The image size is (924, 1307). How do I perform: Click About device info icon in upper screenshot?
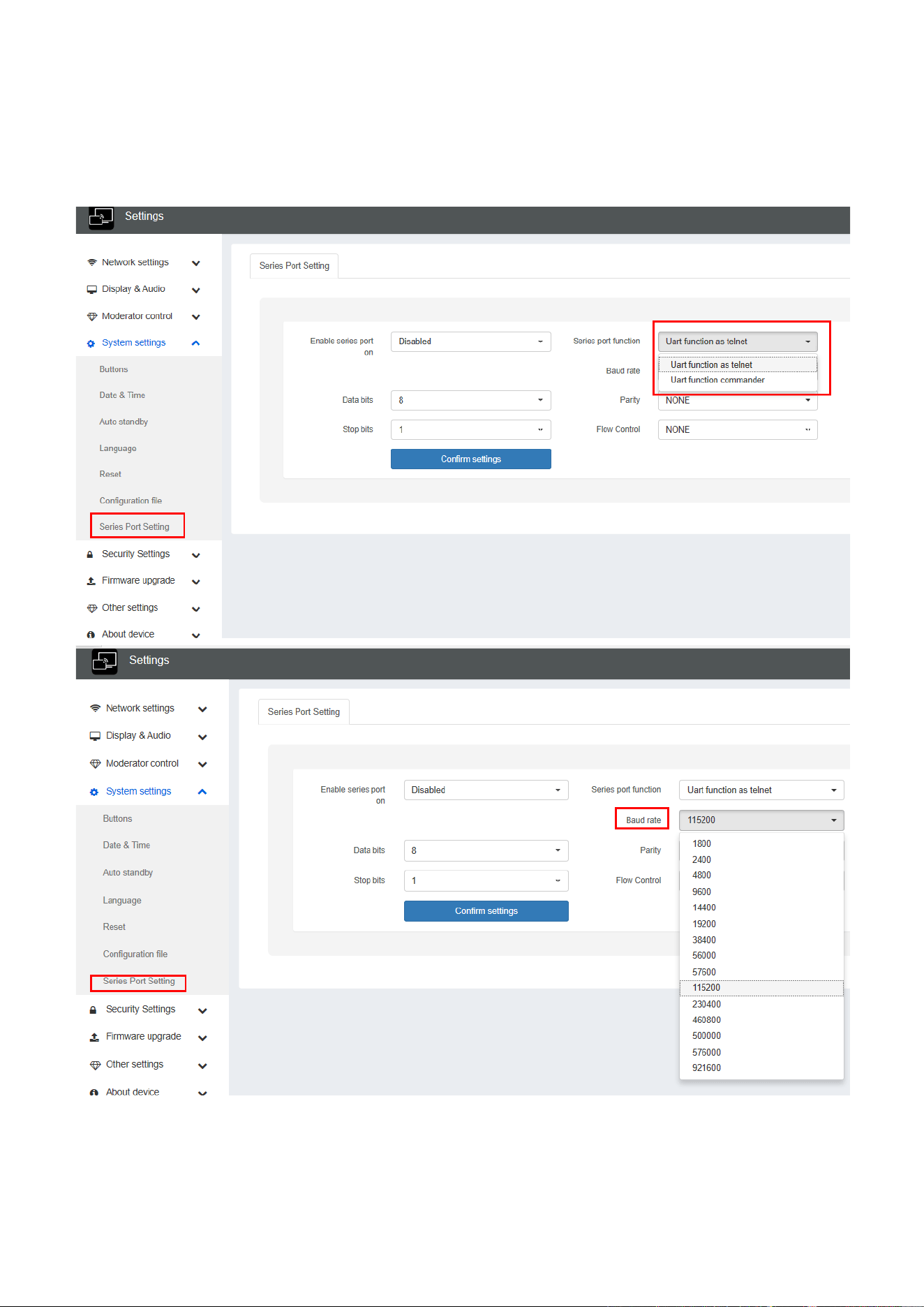point(91,635)
